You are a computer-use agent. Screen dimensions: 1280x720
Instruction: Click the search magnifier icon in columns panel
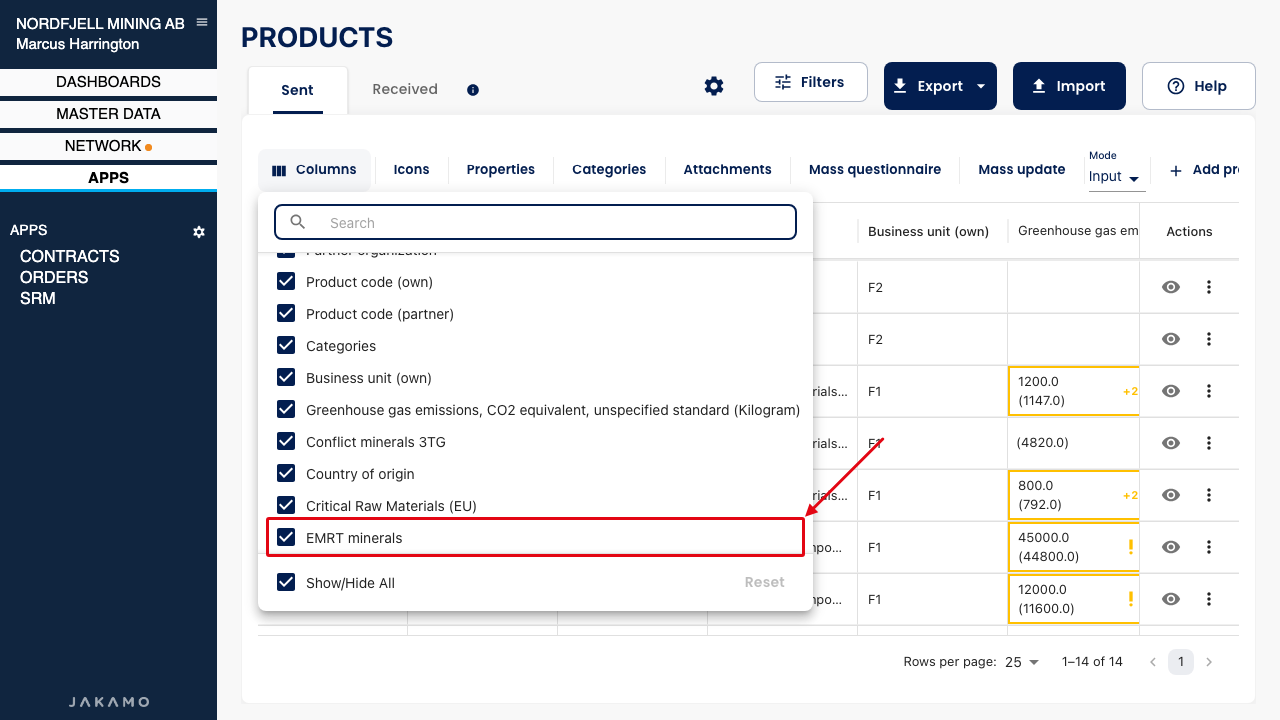297,222
